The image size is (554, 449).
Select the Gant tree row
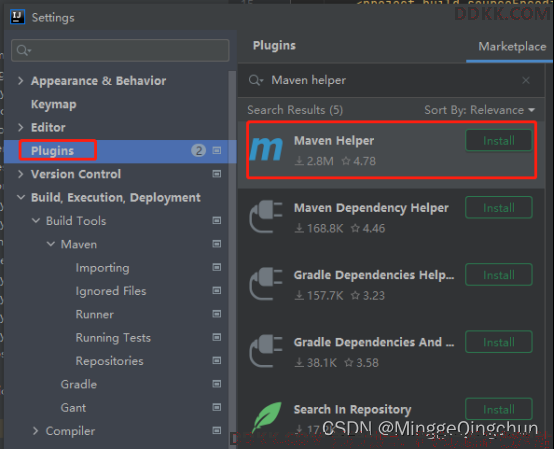coord(120,408)
